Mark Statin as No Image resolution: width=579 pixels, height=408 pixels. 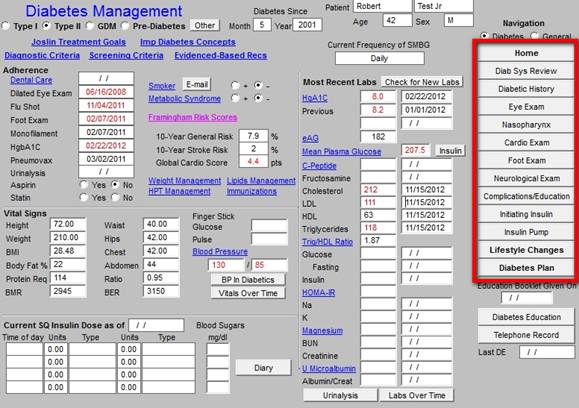(116, 198)
